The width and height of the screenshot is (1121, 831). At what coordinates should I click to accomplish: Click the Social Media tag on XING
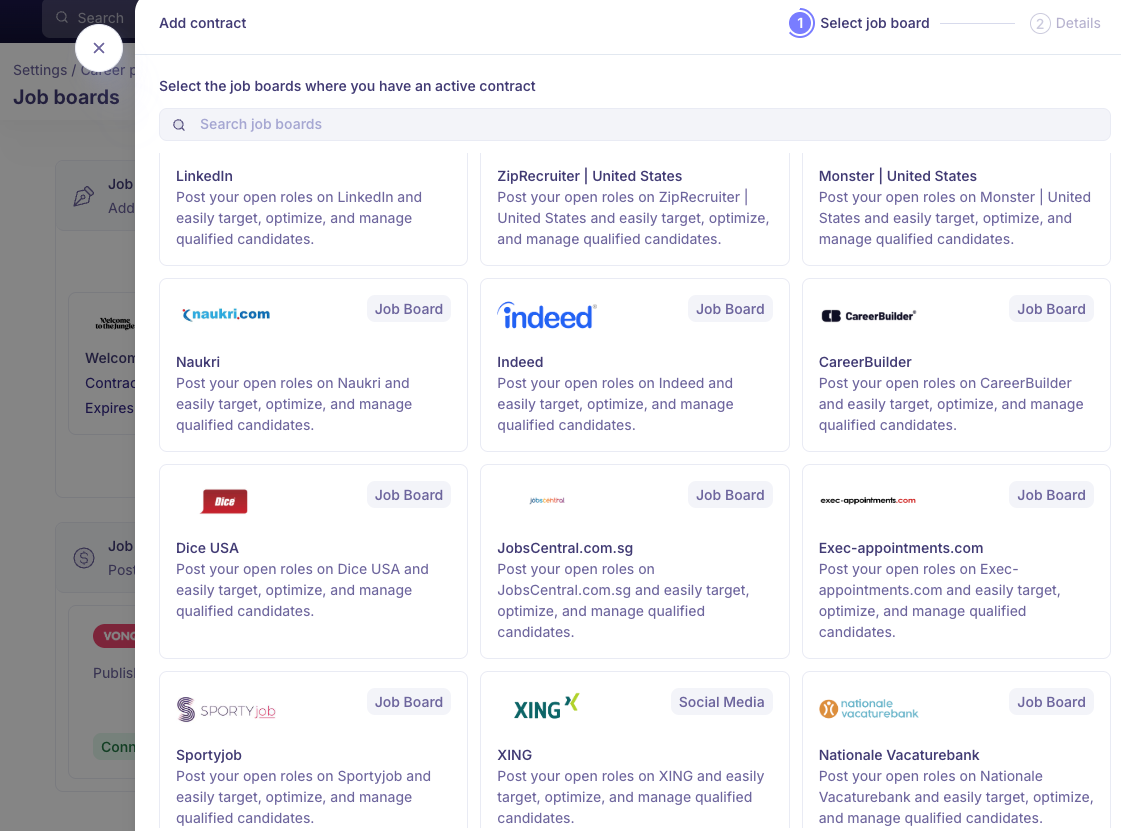pyautogui.click(x=721, y=702)
